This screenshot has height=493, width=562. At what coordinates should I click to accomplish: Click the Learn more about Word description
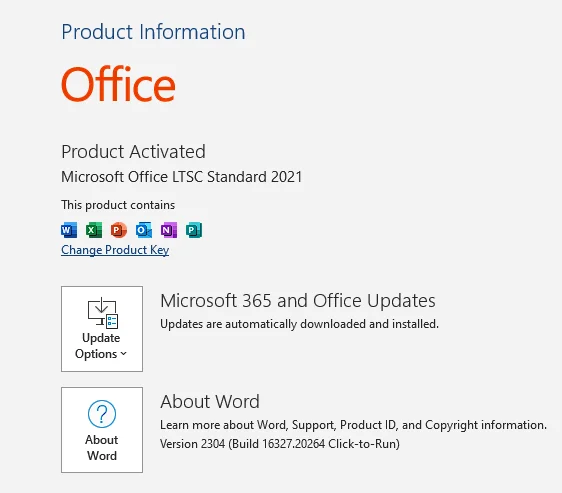click(353, 425)
